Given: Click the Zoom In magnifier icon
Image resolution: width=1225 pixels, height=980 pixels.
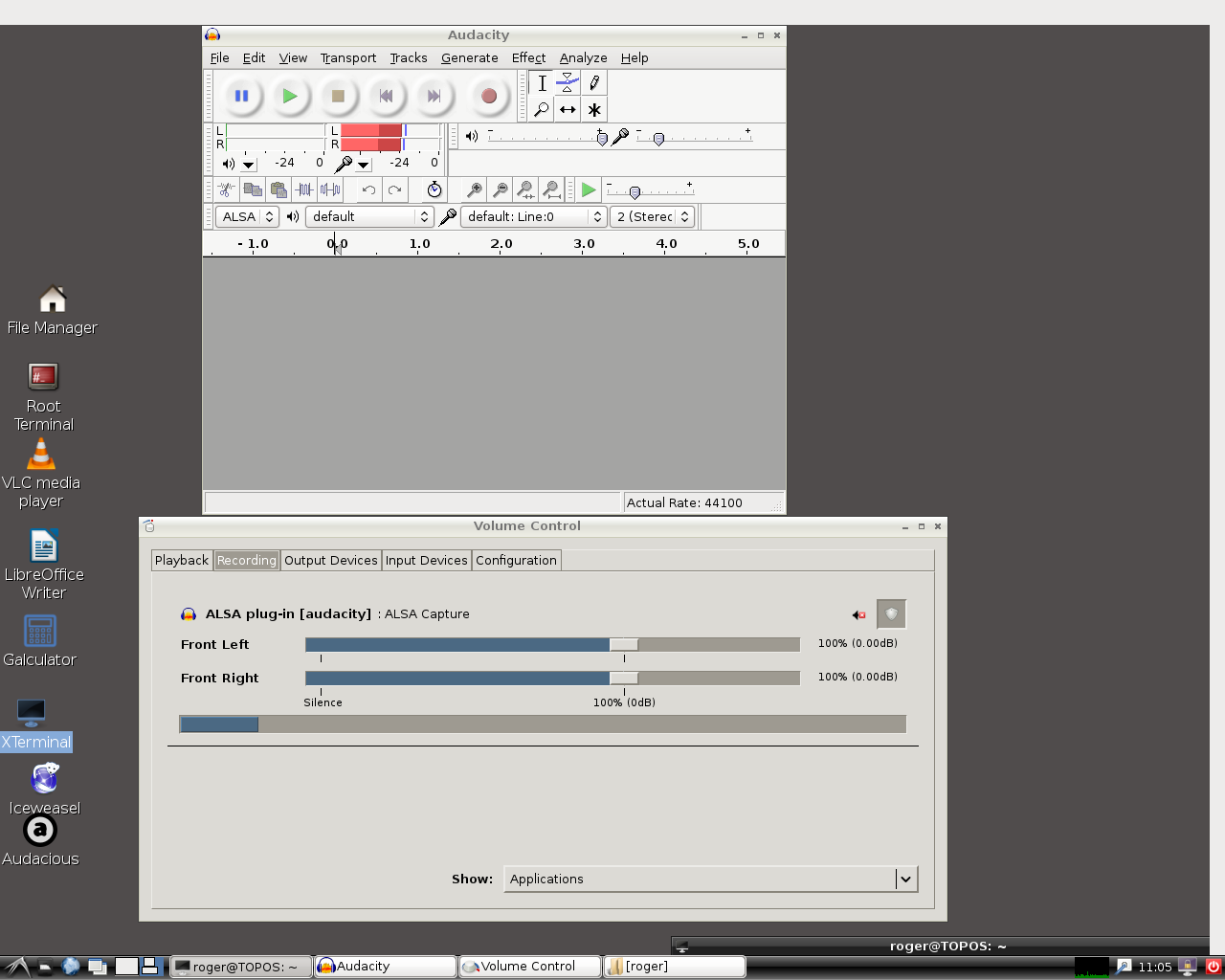Looking at the screenshot, I should [x=473, y=189].
